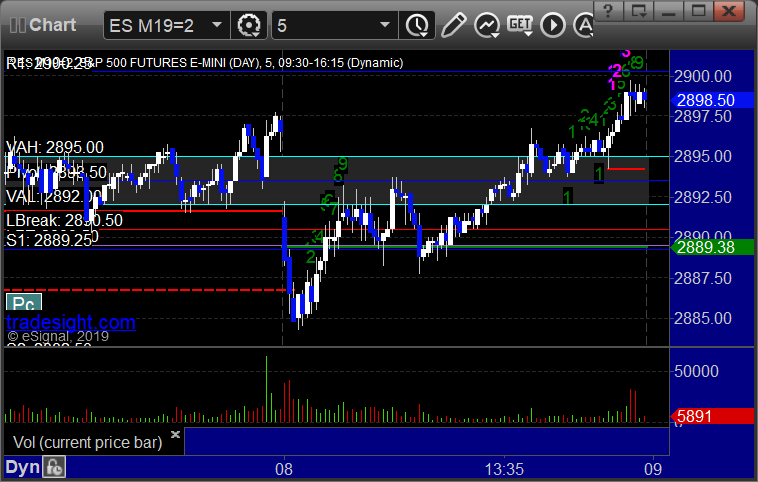Click the help question mark button
This screenshot has width=758, height=482.
coord(608,11)
